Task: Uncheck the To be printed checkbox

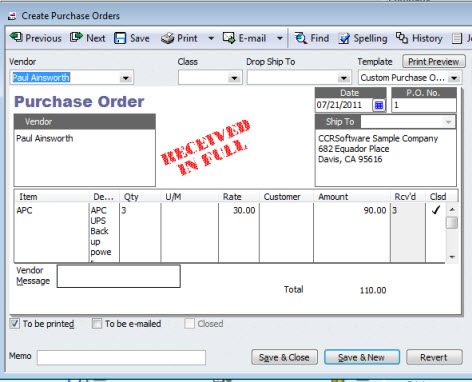Action: [x=15, y=323]
